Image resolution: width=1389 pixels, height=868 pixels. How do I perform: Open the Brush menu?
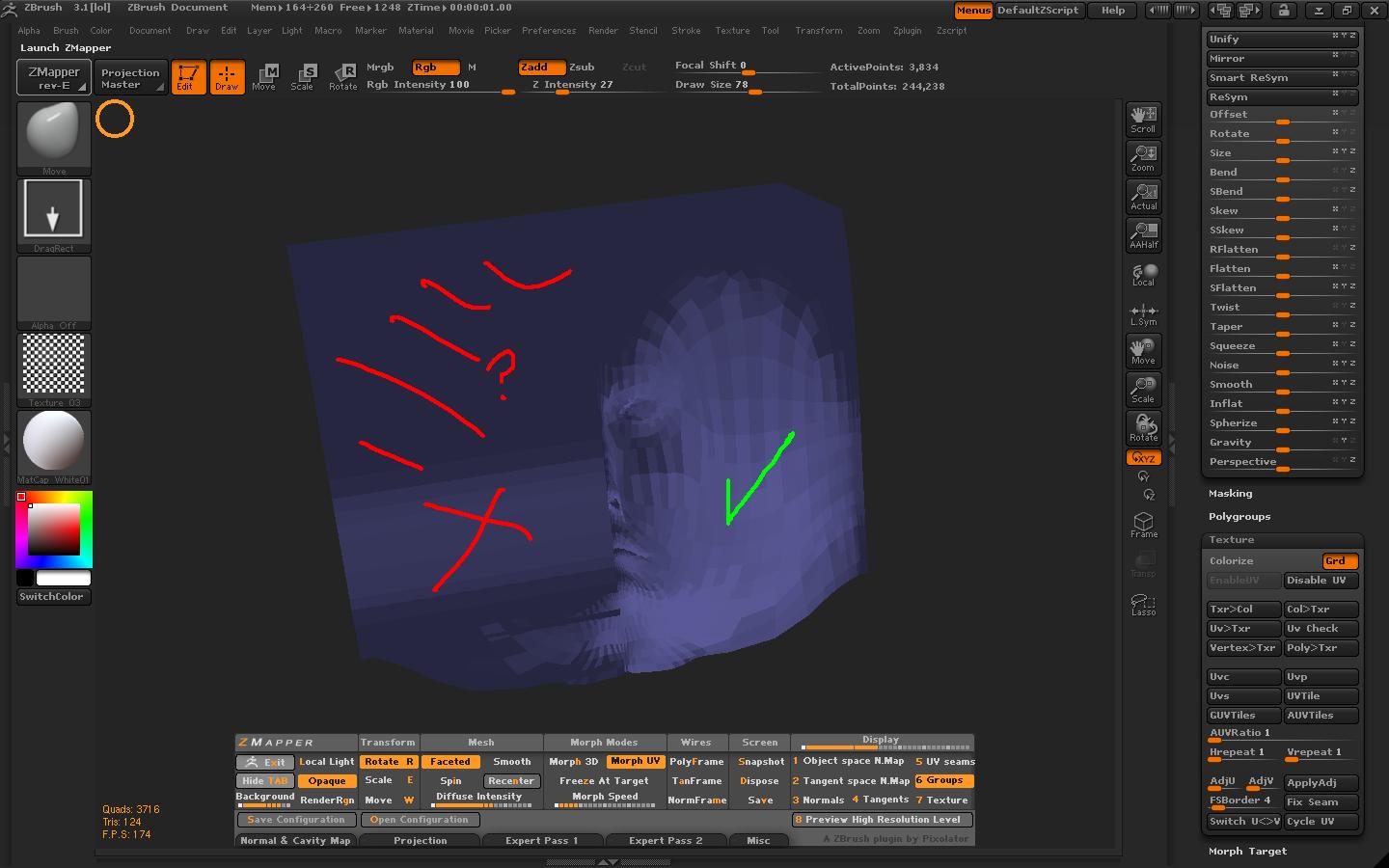point(66,30)
